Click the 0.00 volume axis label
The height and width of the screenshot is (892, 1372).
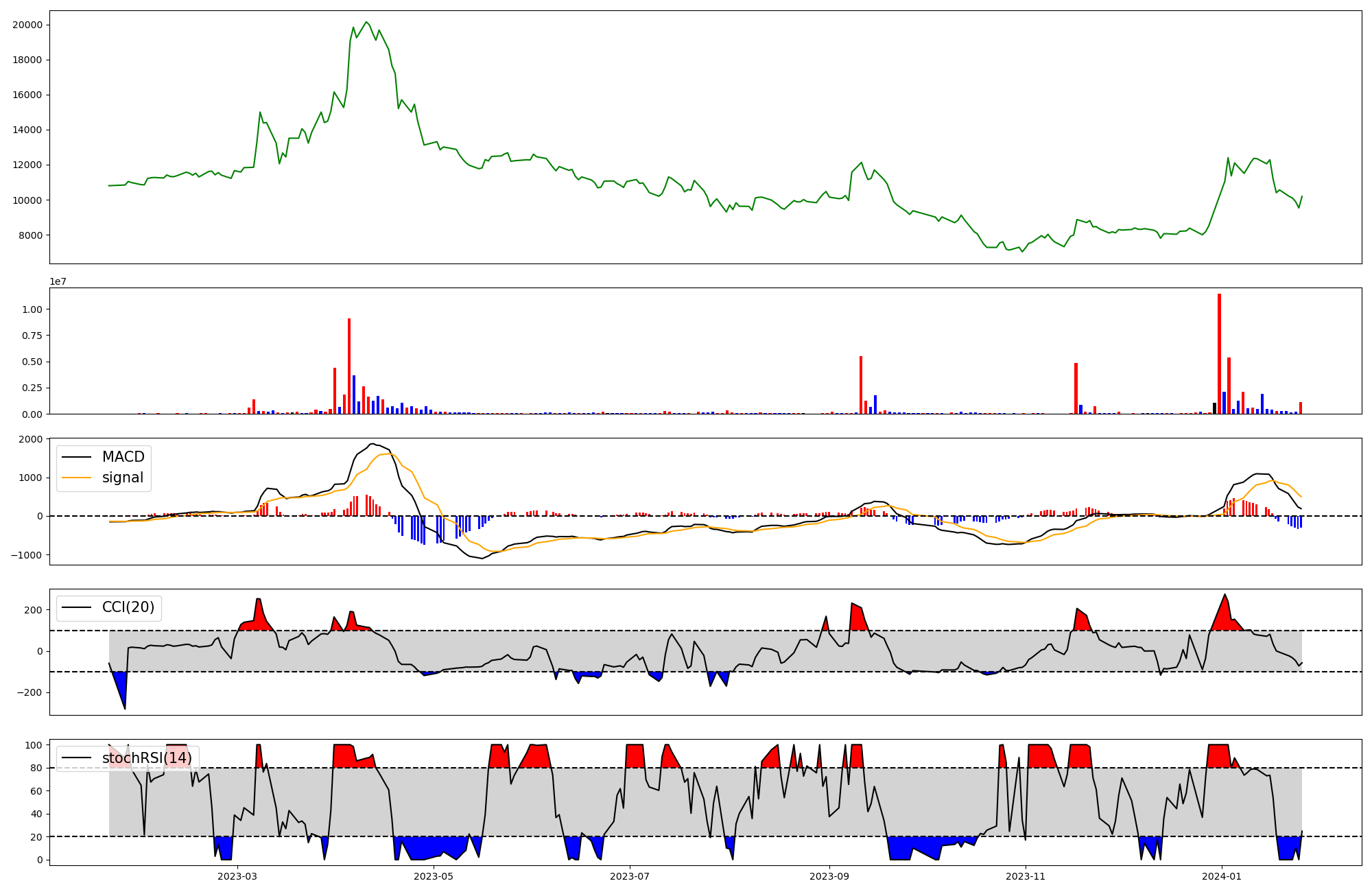tap(32, 414)
